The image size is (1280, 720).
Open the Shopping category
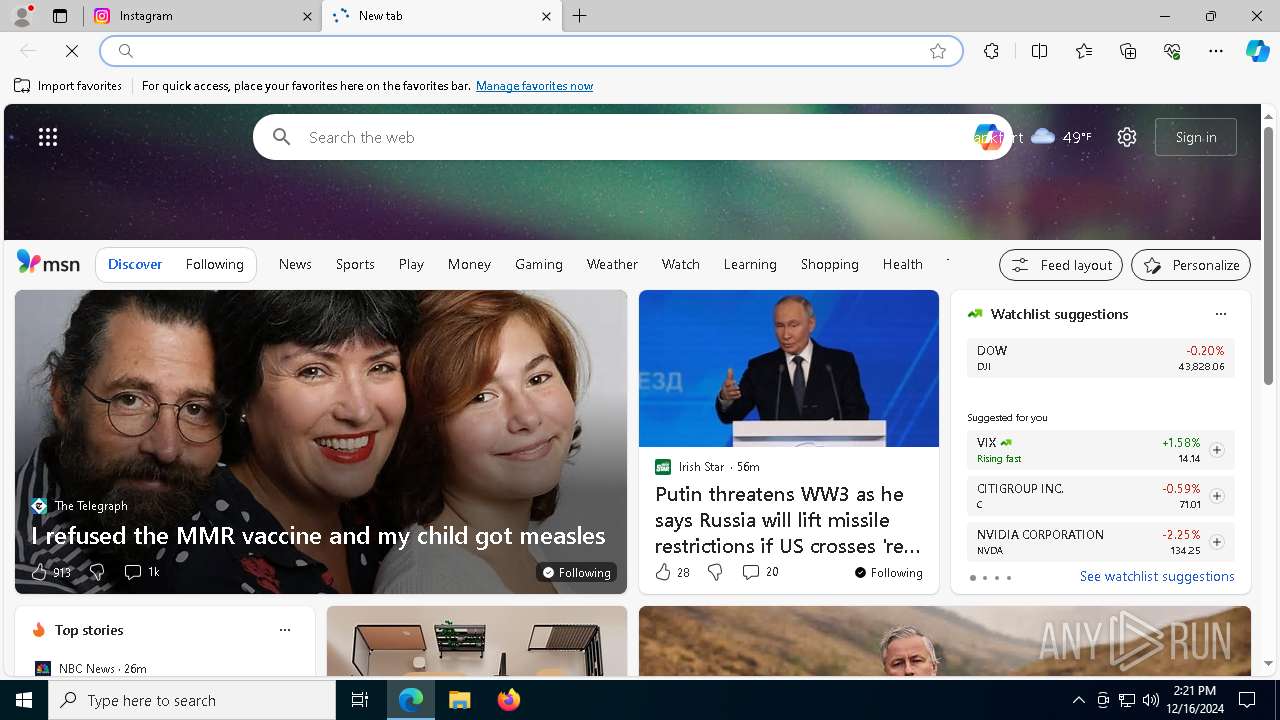(830, 264)
